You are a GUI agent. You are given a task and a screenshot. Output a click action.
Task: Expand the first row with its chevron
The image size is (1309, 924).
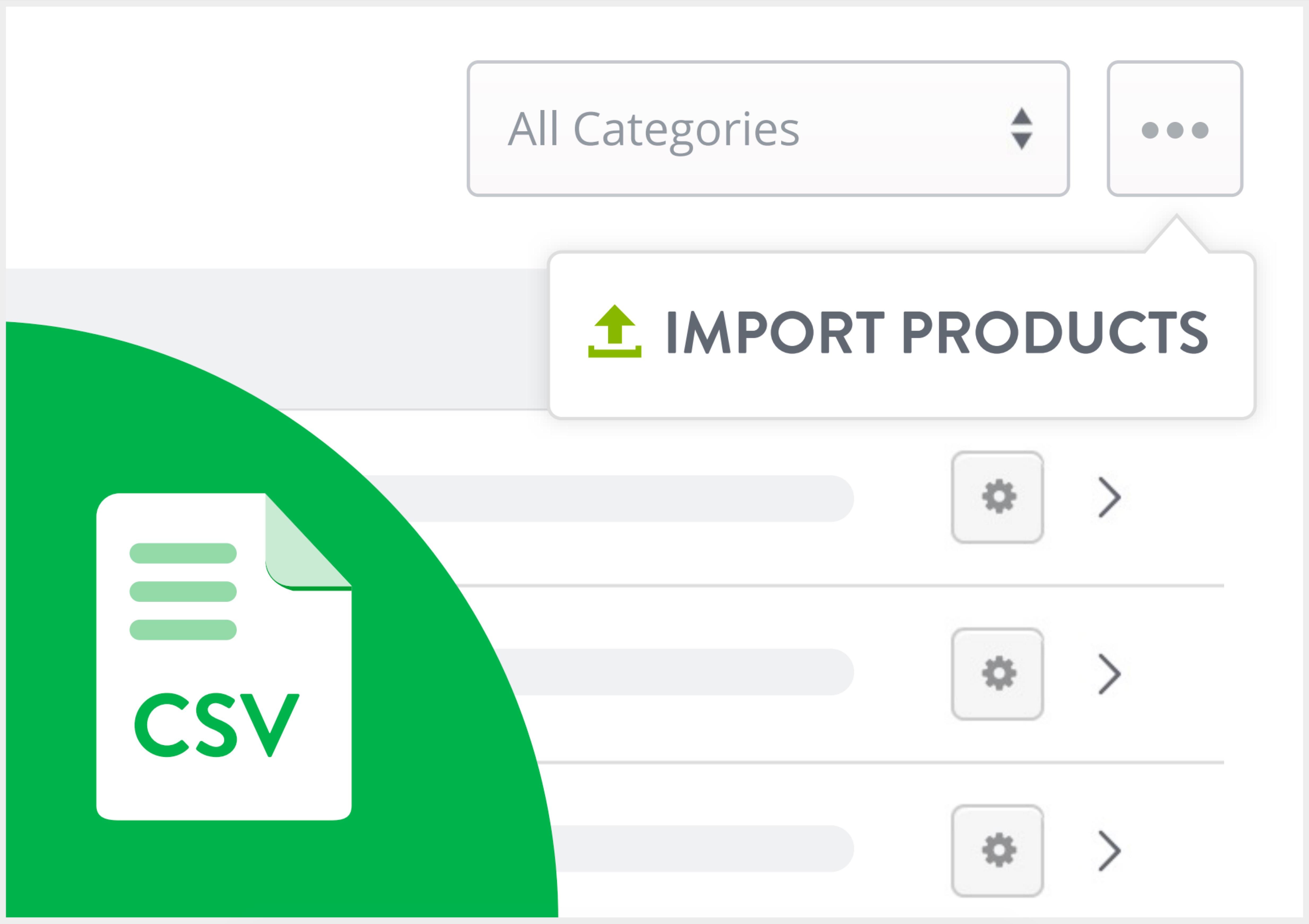tap(1109, 497)
